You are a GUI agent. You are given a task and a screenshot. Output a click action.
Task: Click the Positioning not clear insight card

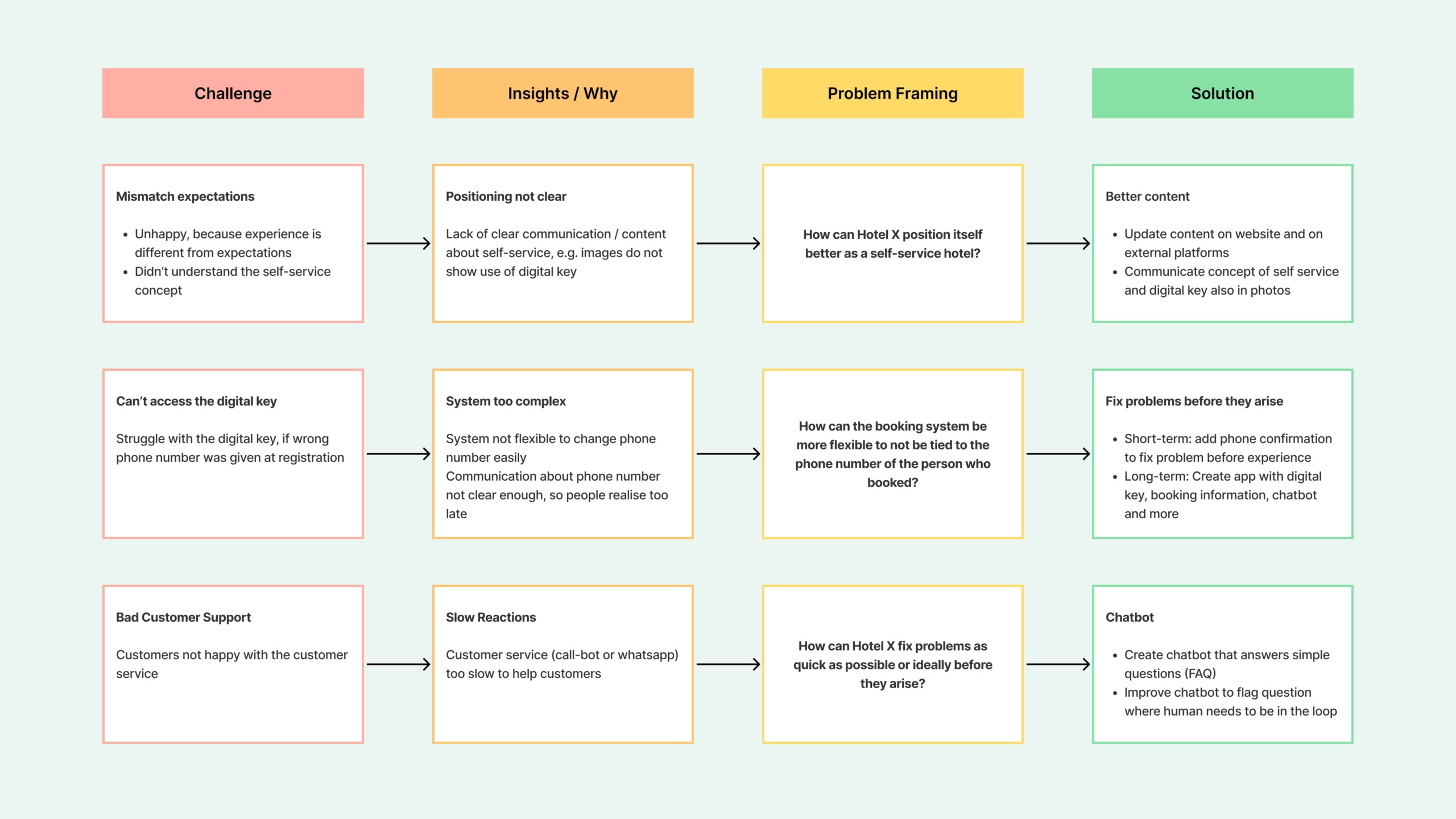563,245
